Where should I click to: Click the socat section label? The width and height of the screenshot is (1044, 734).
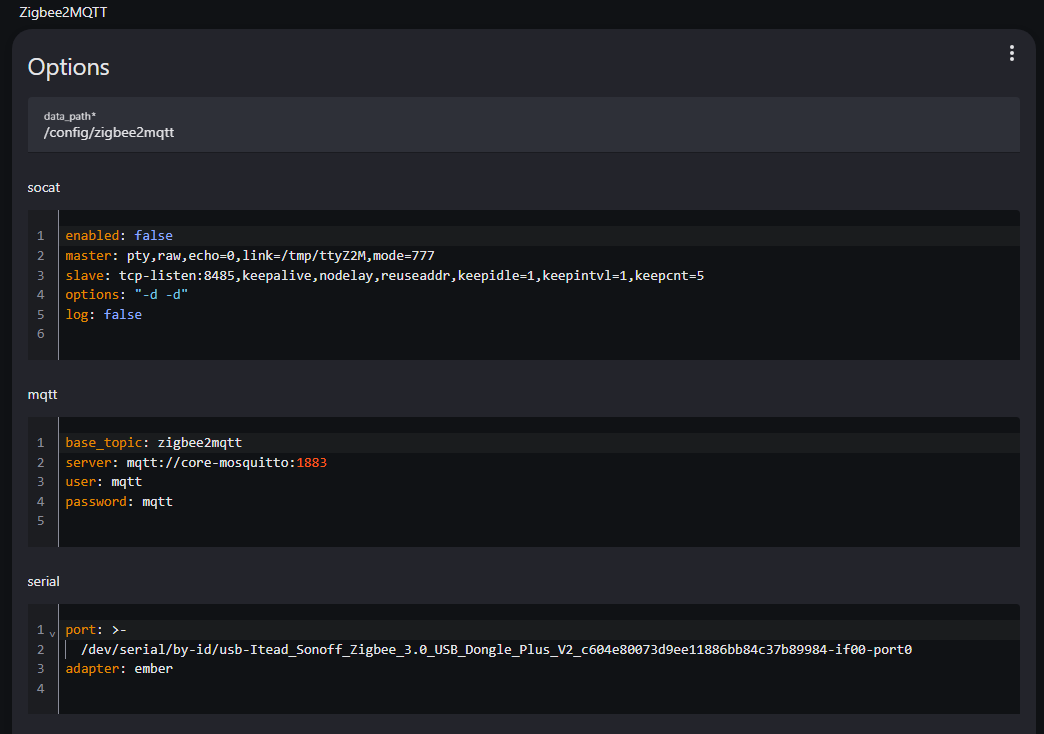click(x=44, y=188)
